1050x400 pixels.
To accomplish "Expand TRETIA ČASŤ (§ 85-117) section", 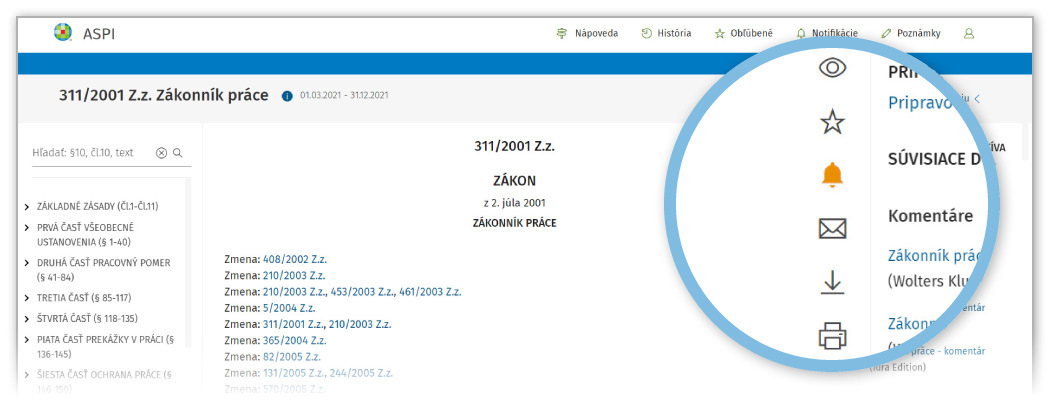I will (26, 298).
